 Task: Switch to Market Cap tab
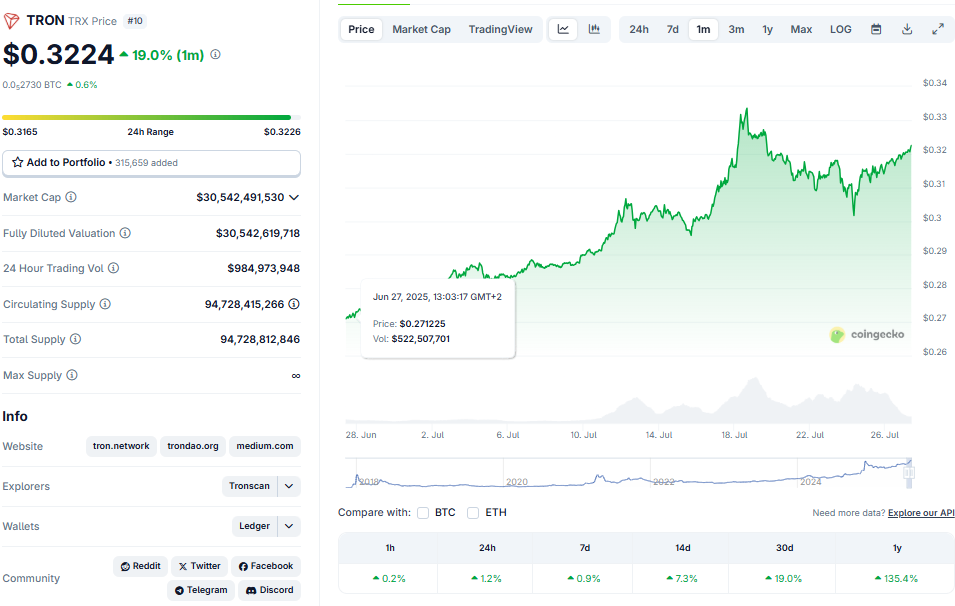pos(421,29)
